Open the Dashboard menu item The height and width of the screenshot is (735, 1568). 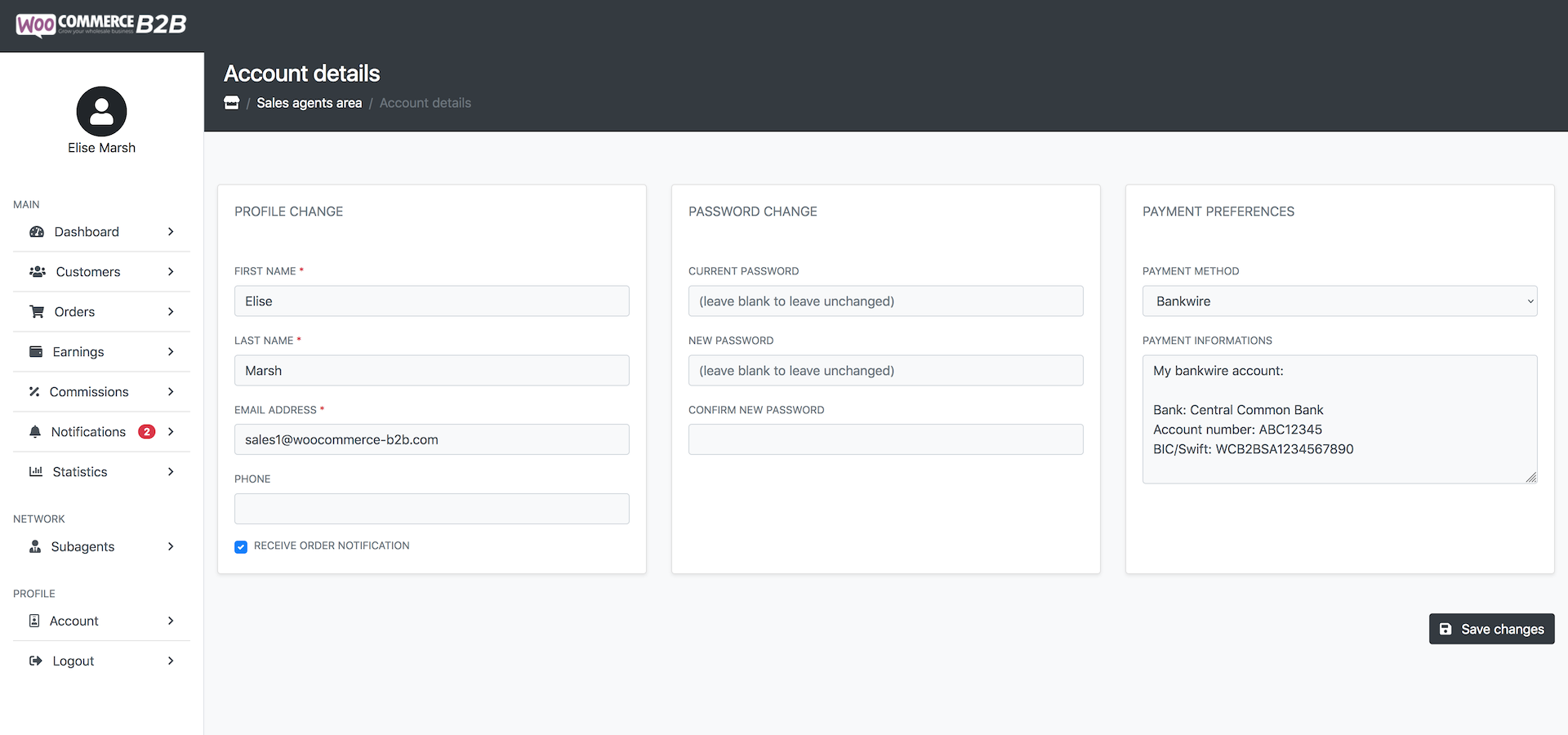tap(102, 232)
